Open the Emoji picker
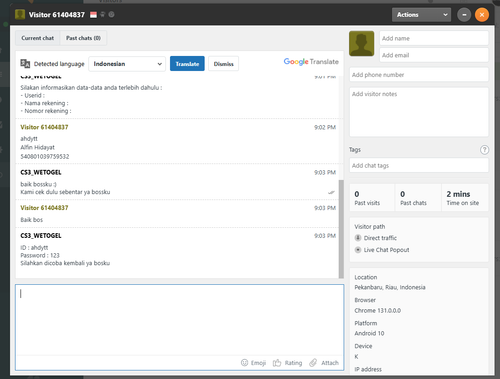Image resolution: width=500 pixels, height=379 pixels. (x=253, y=363)
